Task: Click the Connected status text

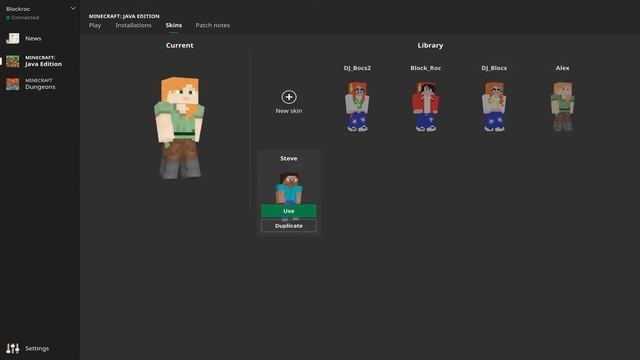Action: click(25, 18)
